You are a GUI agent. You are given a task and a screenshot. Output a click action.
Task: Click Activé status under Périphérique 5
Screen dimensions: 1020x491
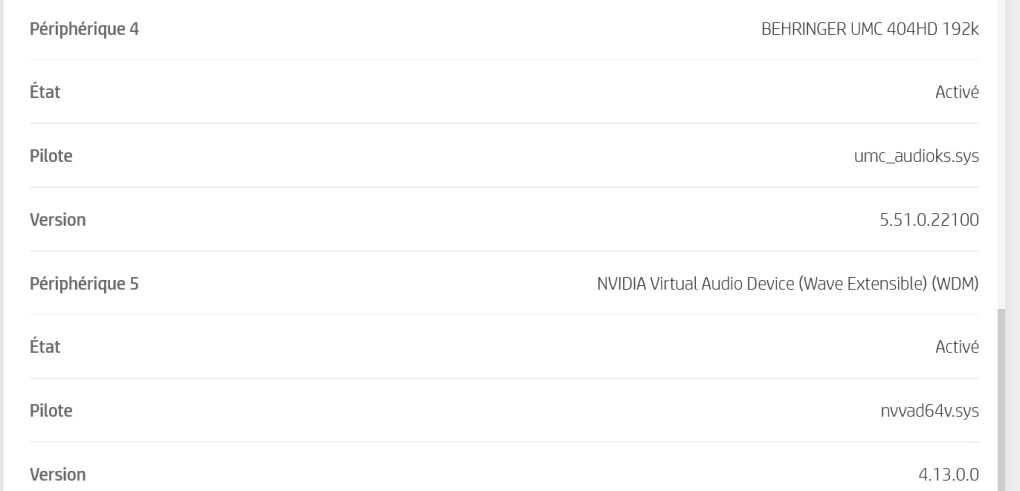click(x=957, y=347)
